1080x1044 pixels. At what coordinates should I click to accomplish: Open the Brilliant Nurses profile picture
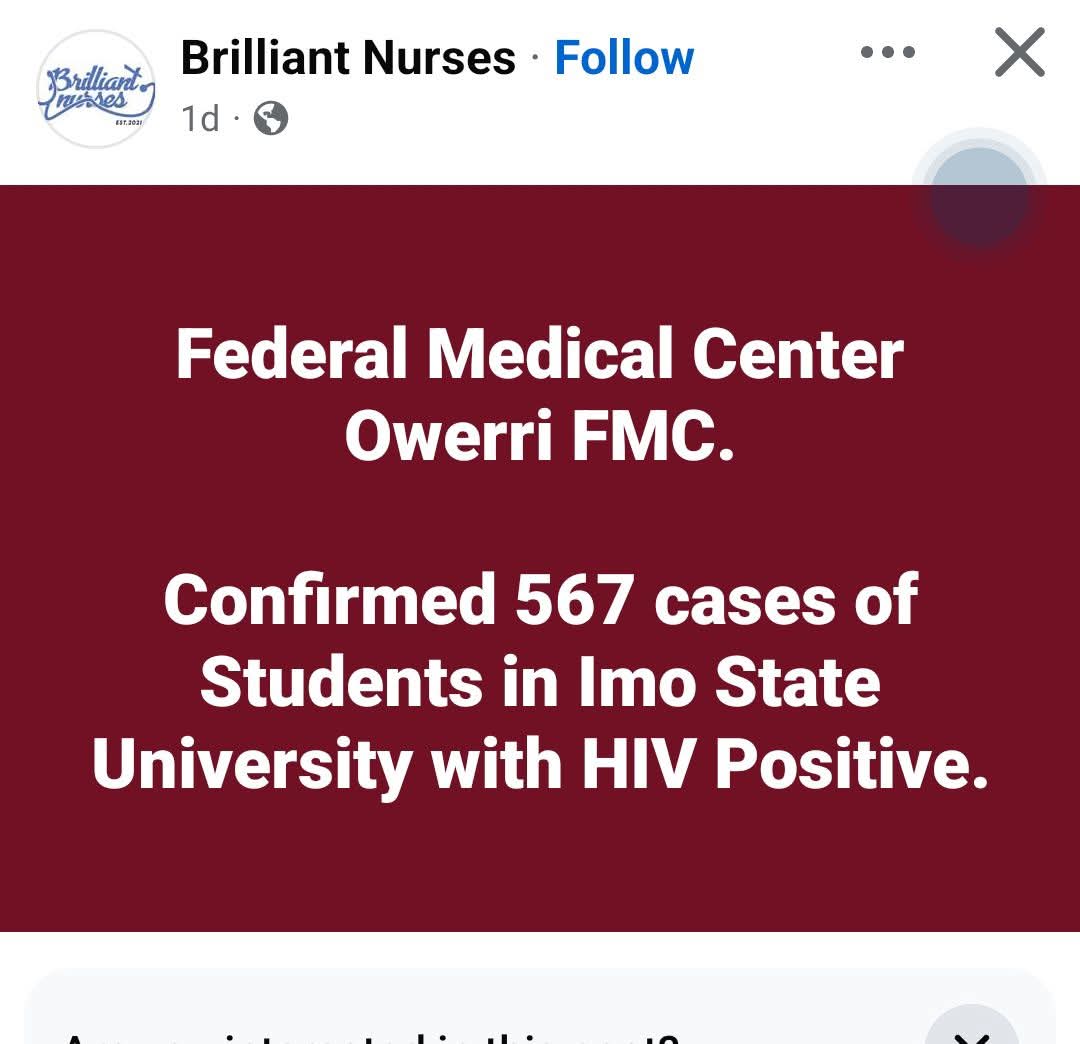tap(96, 89)
